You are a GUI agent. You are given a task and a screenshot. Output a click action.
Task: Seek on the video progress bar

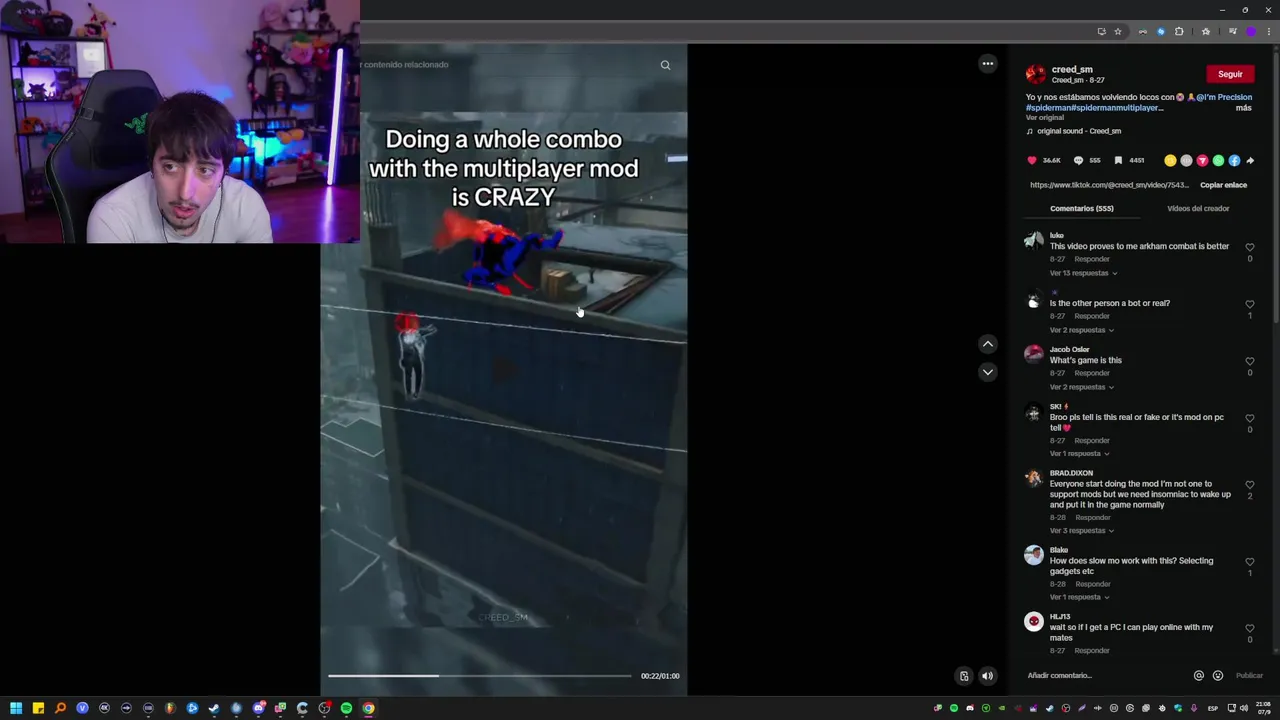pos(480,676)
